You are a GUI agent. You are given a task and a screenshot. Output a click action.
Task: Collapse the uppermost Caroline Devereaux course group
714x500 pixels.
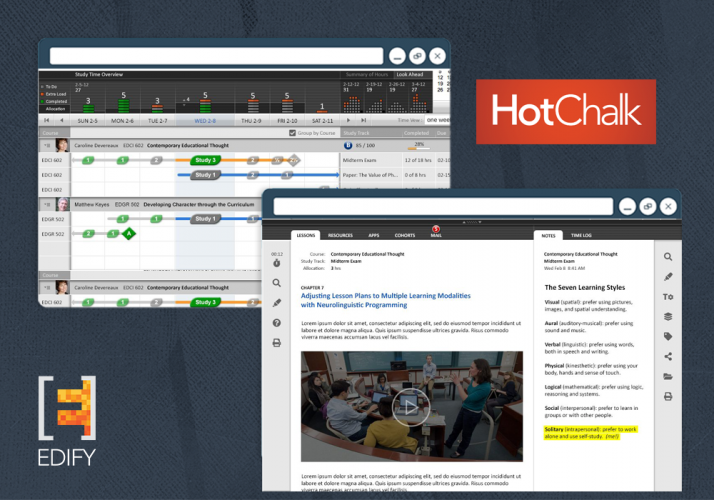click(47, 146)
